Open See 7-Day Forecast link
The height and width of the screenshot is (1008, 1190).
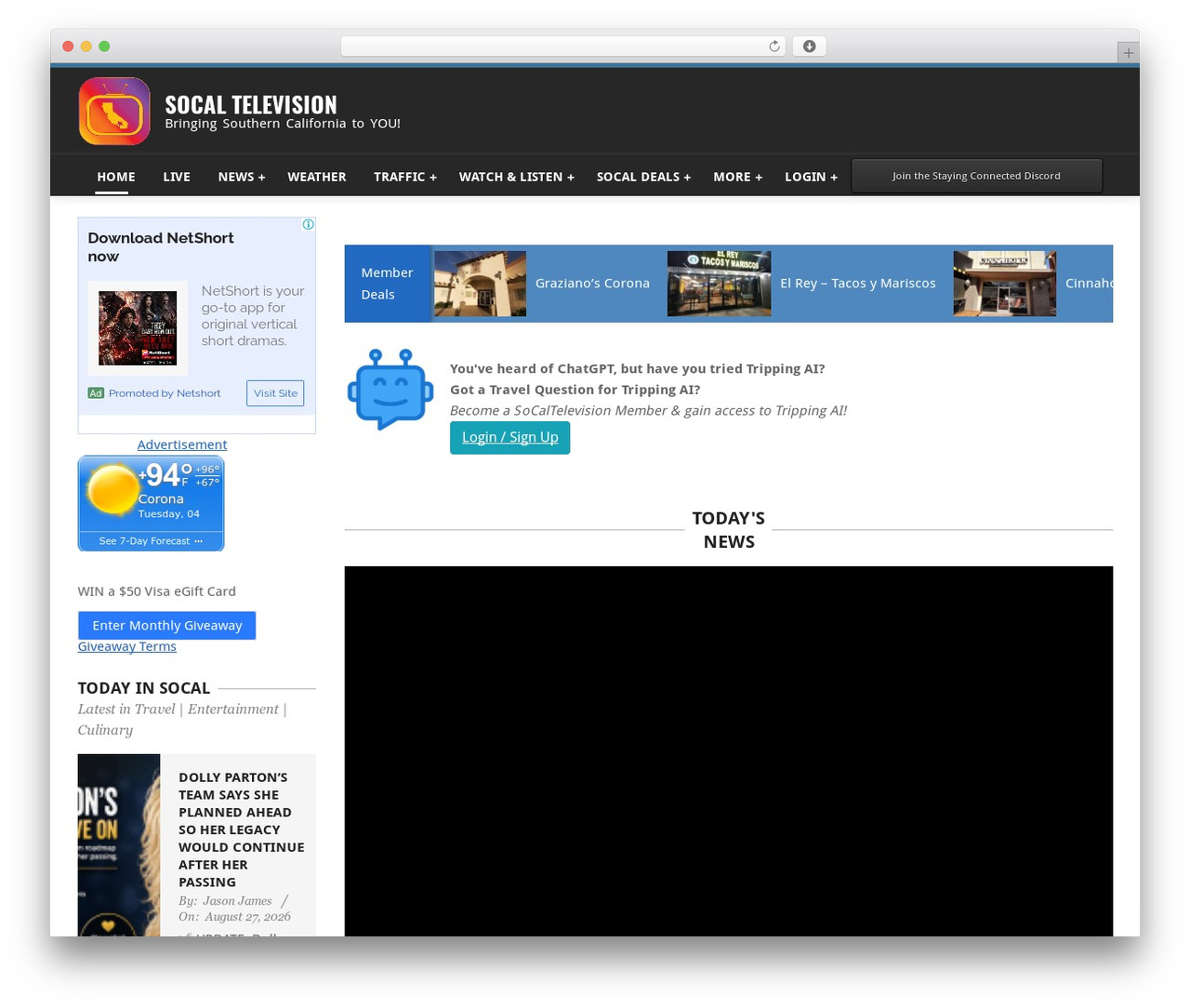pyautogui.click(x=151, y=541)
